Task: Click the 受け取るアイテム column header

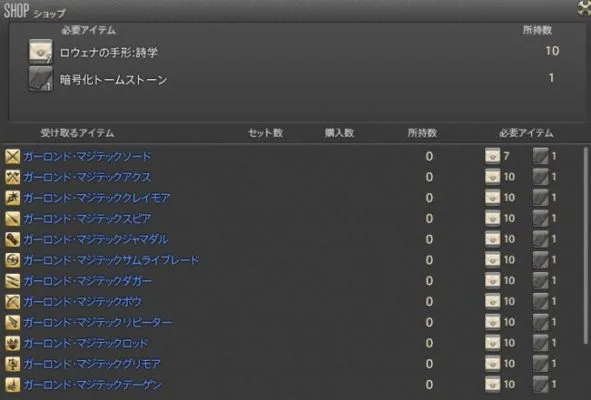Action: tap(77, 133)
